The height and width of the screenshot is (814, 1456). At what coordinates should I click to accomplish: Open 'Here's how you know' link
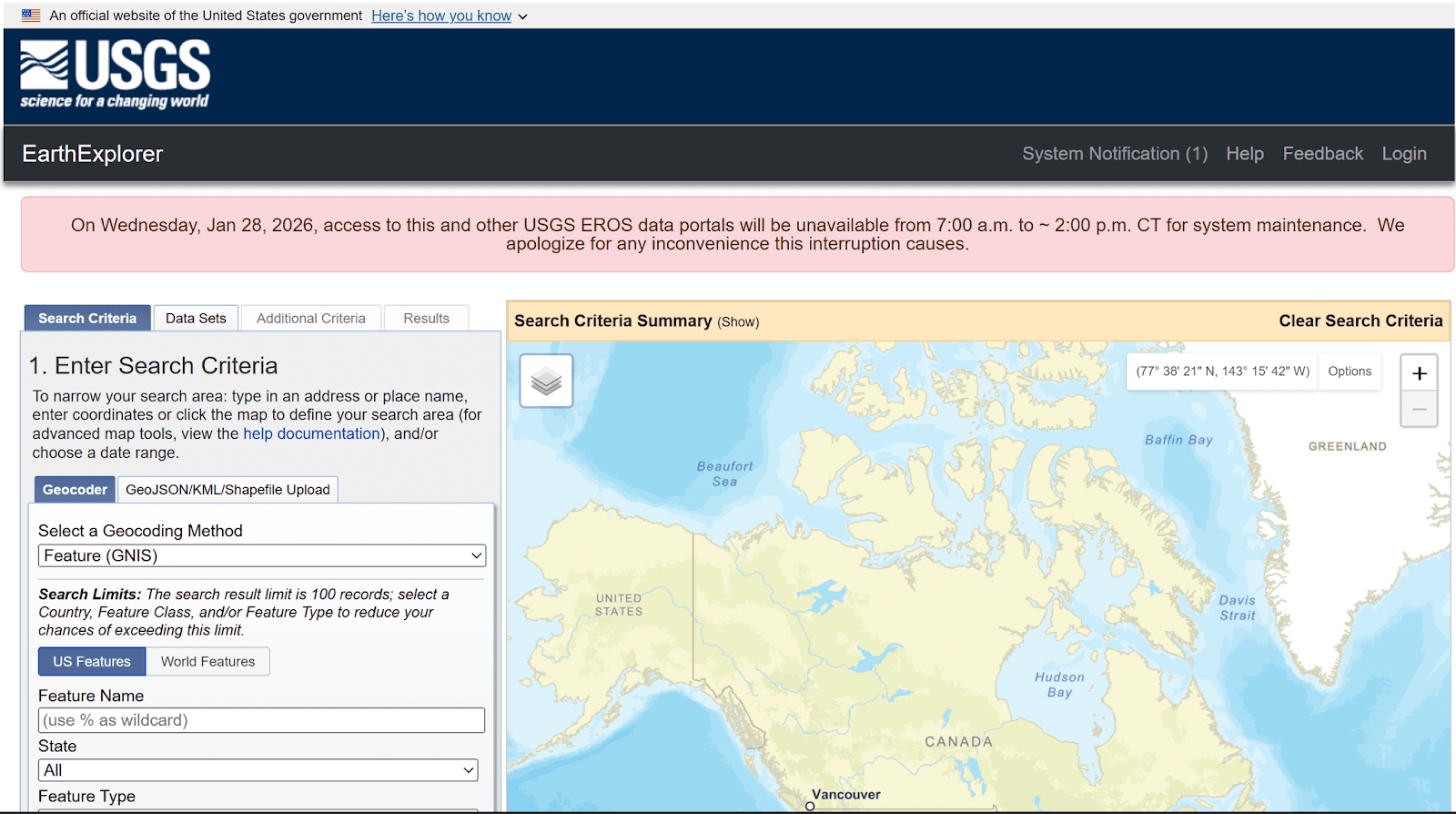click(x=441, y=15)
